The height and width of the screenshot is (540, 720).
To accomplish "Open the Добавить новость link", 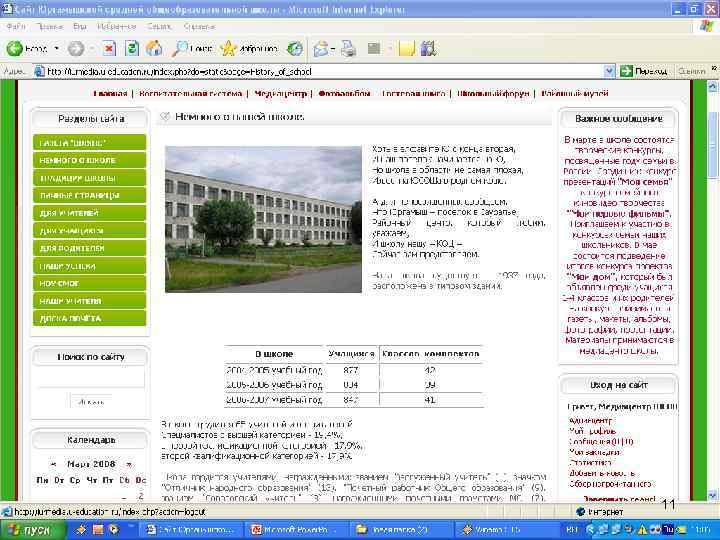I will point(602,473).
